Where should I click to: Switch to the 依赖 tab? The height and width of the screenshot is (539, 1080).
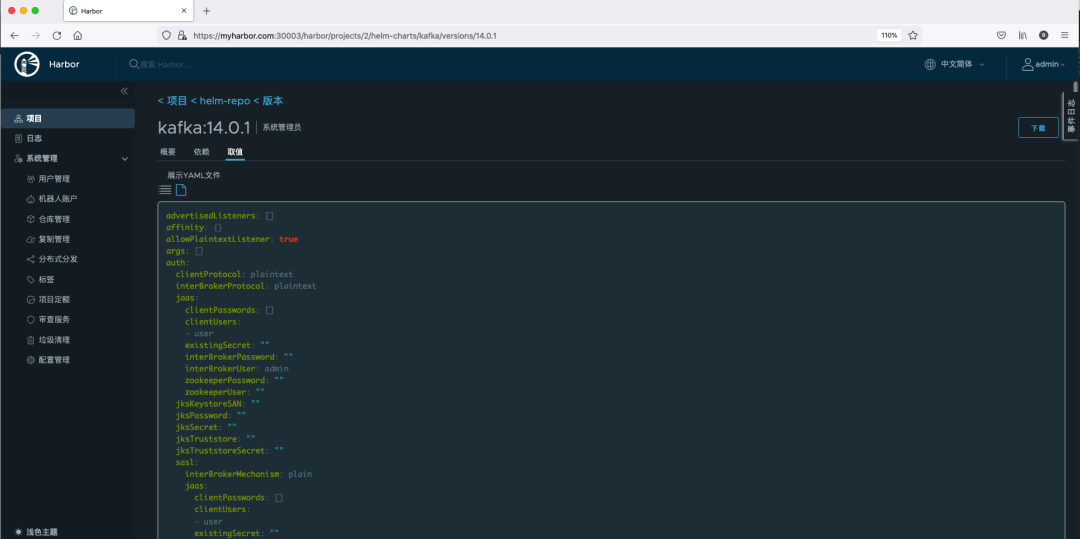coord(202,151)
